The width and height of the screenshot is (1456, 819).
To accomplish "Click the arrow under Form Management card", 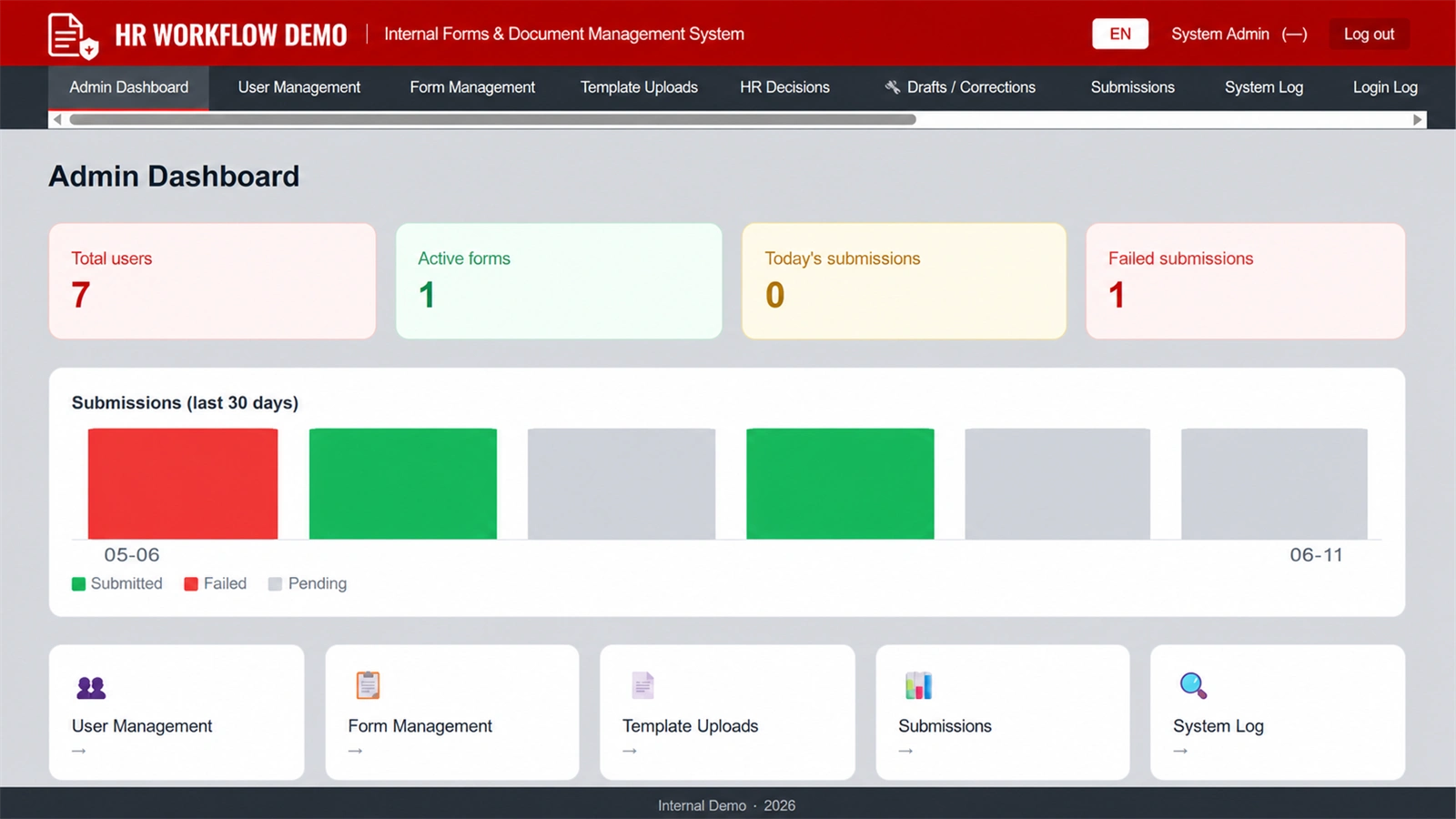I will coord(355,751).
